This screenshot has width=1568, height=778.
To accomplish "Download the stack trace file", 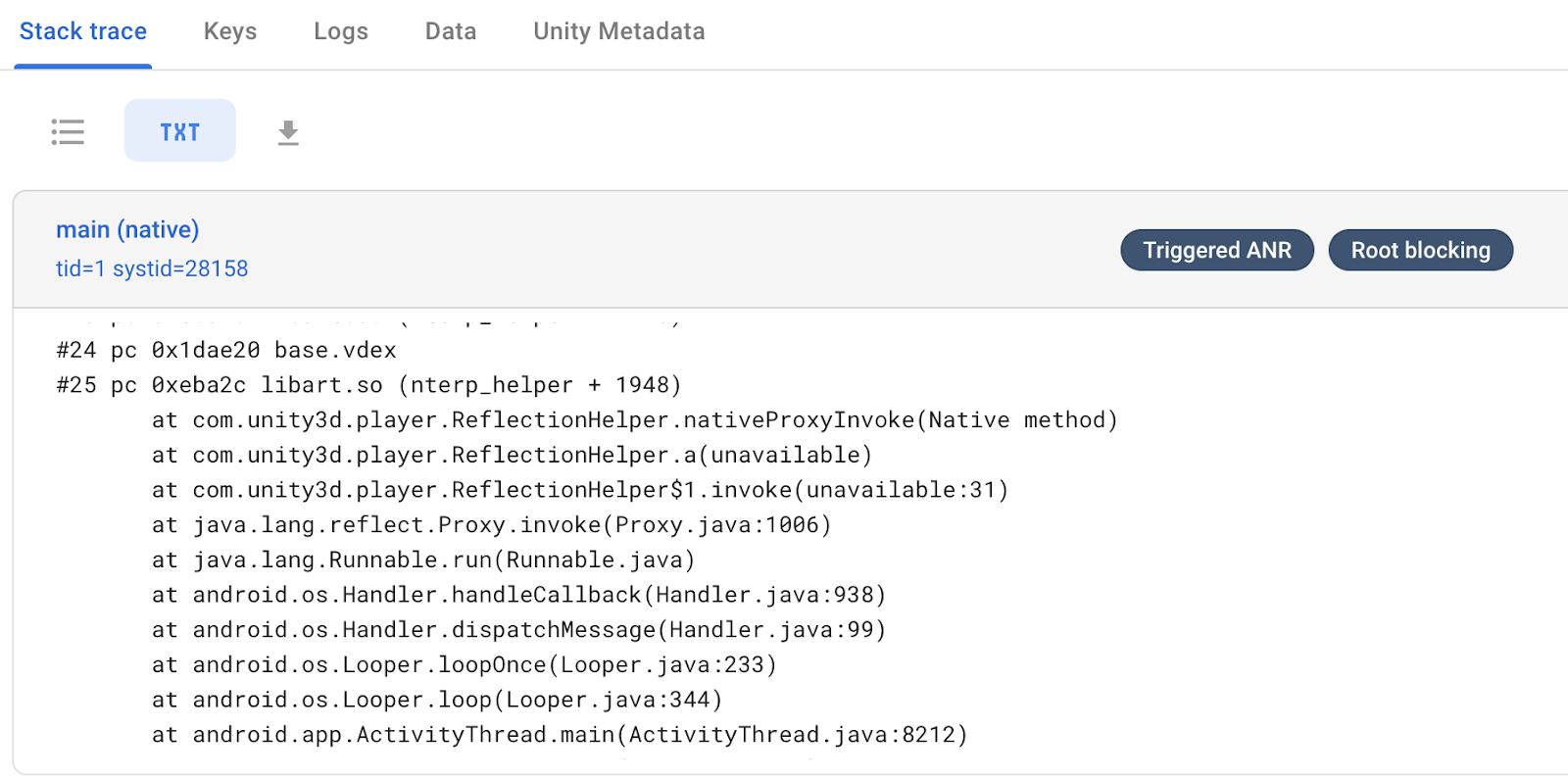I will 288,132.
